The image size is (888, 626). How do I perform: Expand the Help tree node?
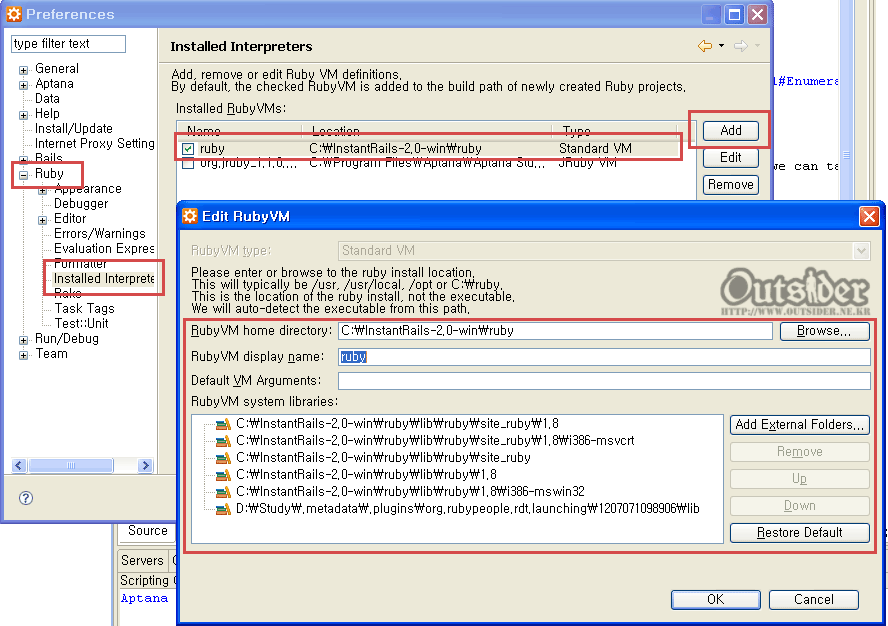coord(23,115)
